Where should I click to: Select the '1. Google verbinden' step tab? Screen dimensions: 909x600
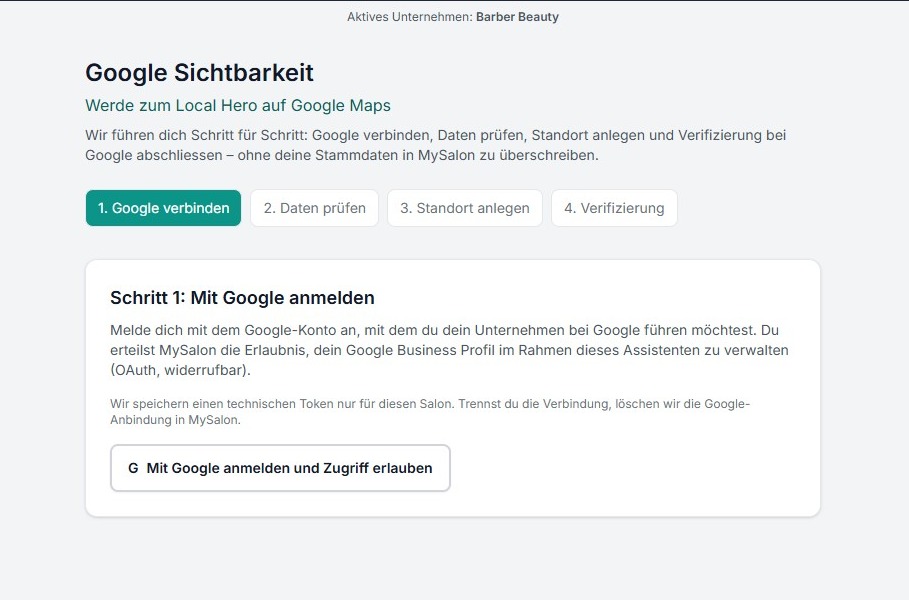[163, 208]
